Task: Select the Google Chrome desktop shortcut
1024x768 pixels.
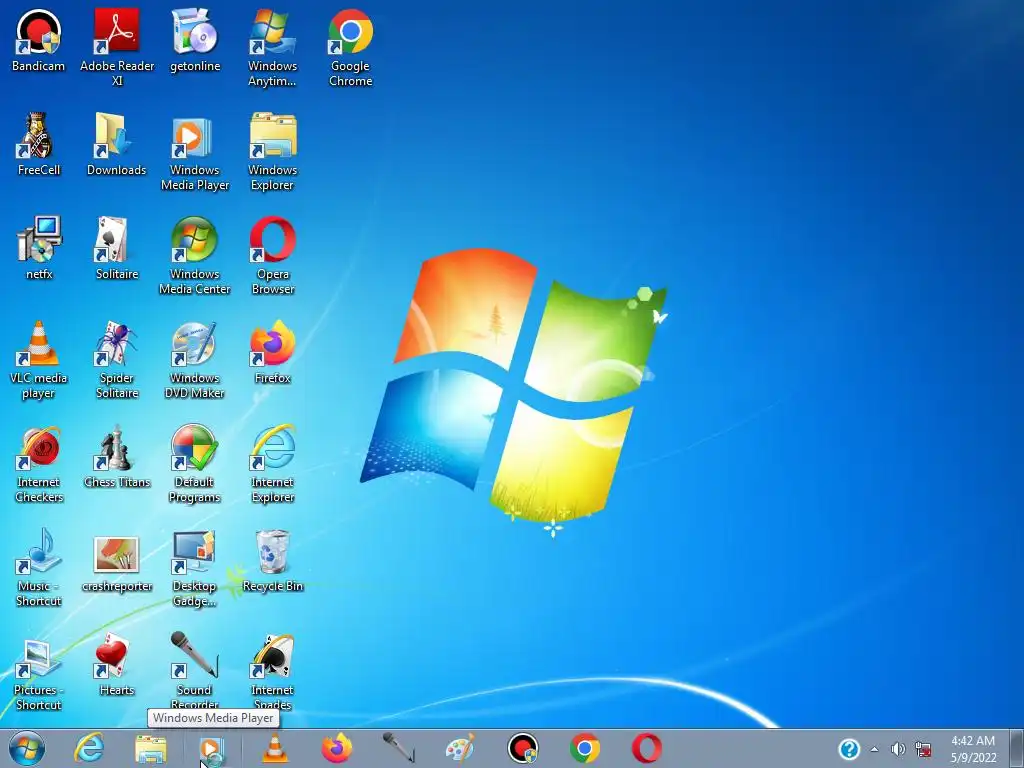Action: (351, 47)
